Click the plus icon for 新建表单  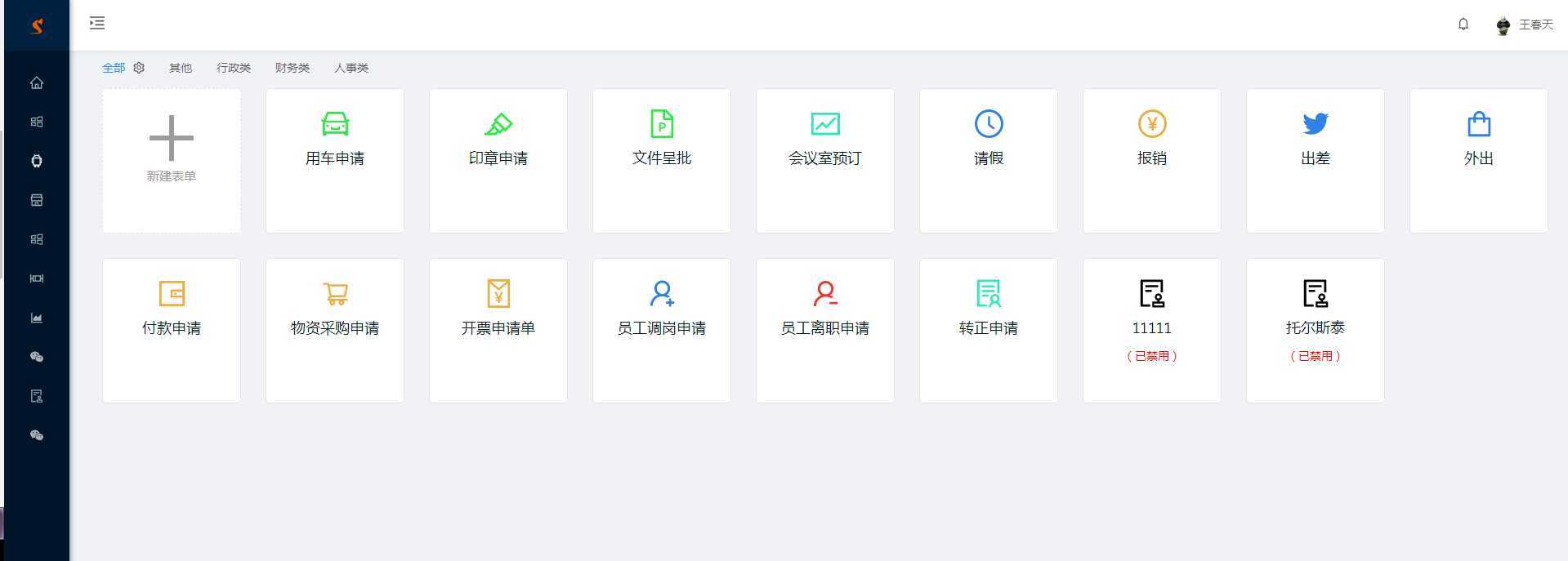point(172,137)
